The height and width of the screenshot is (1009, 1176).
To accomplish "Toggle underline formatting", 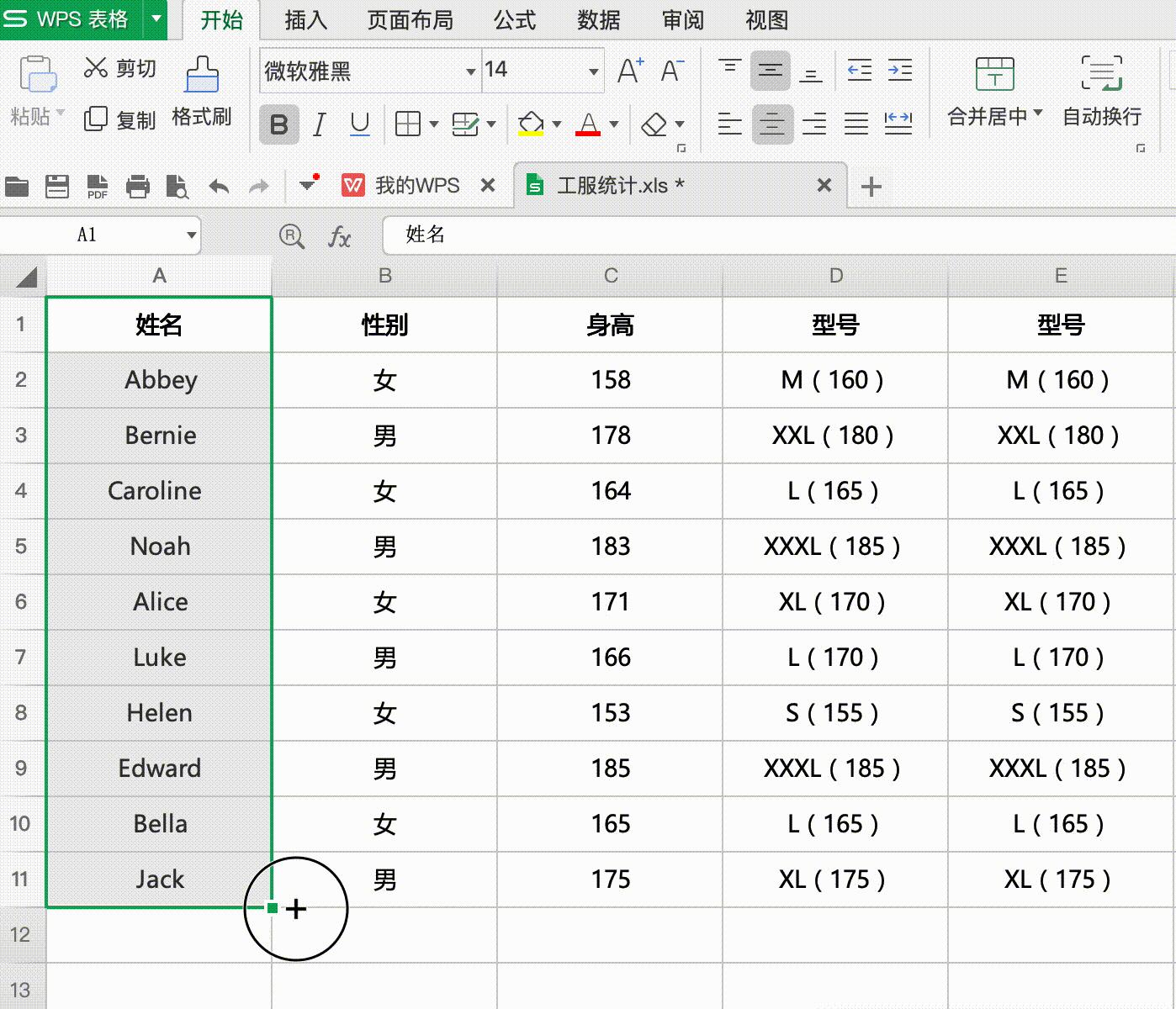I will [x=359, y=124].
